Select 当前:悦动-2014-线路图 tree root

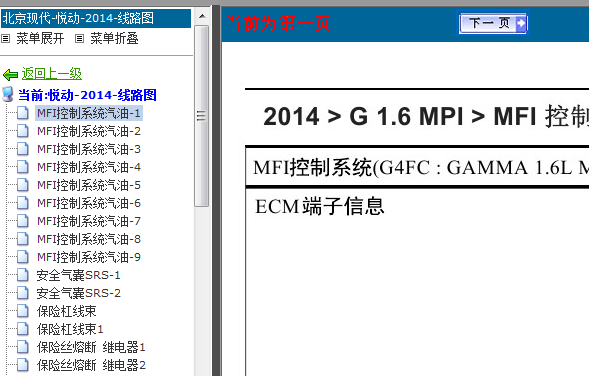click(x=87, y=95)
